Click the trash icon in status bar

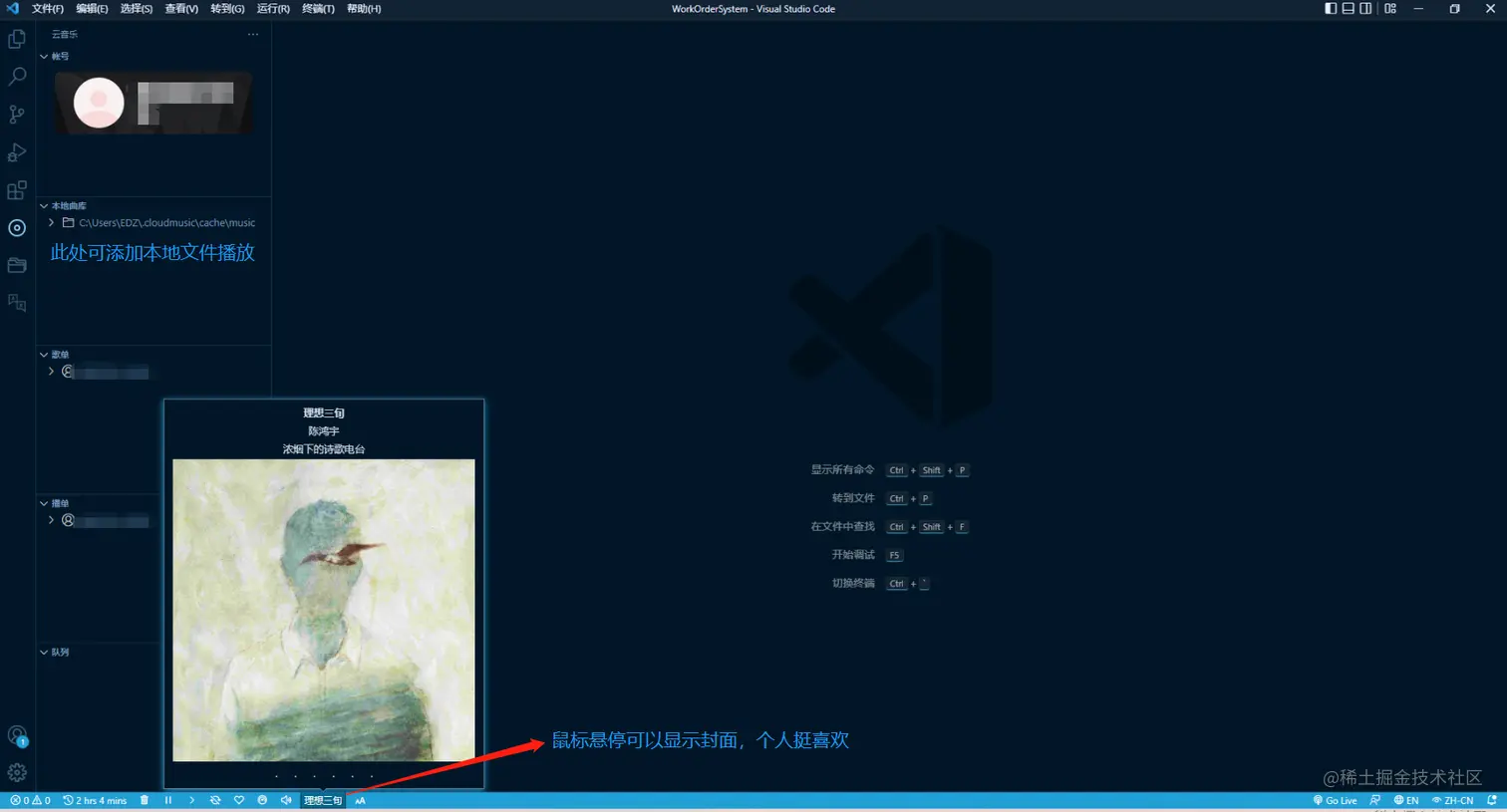(x=145, y=800)
